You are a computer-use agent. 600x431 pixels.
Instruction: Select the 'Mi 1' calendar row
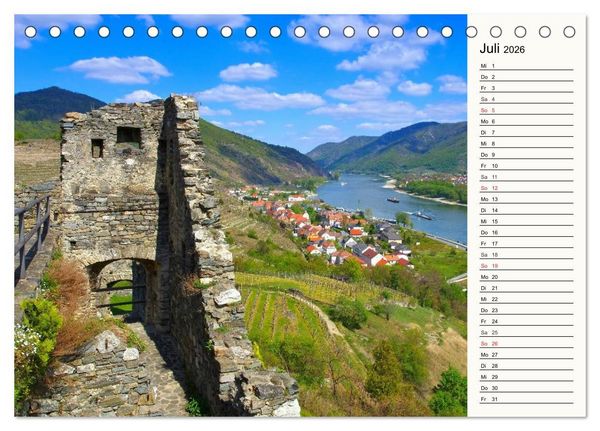pos(527,66)
